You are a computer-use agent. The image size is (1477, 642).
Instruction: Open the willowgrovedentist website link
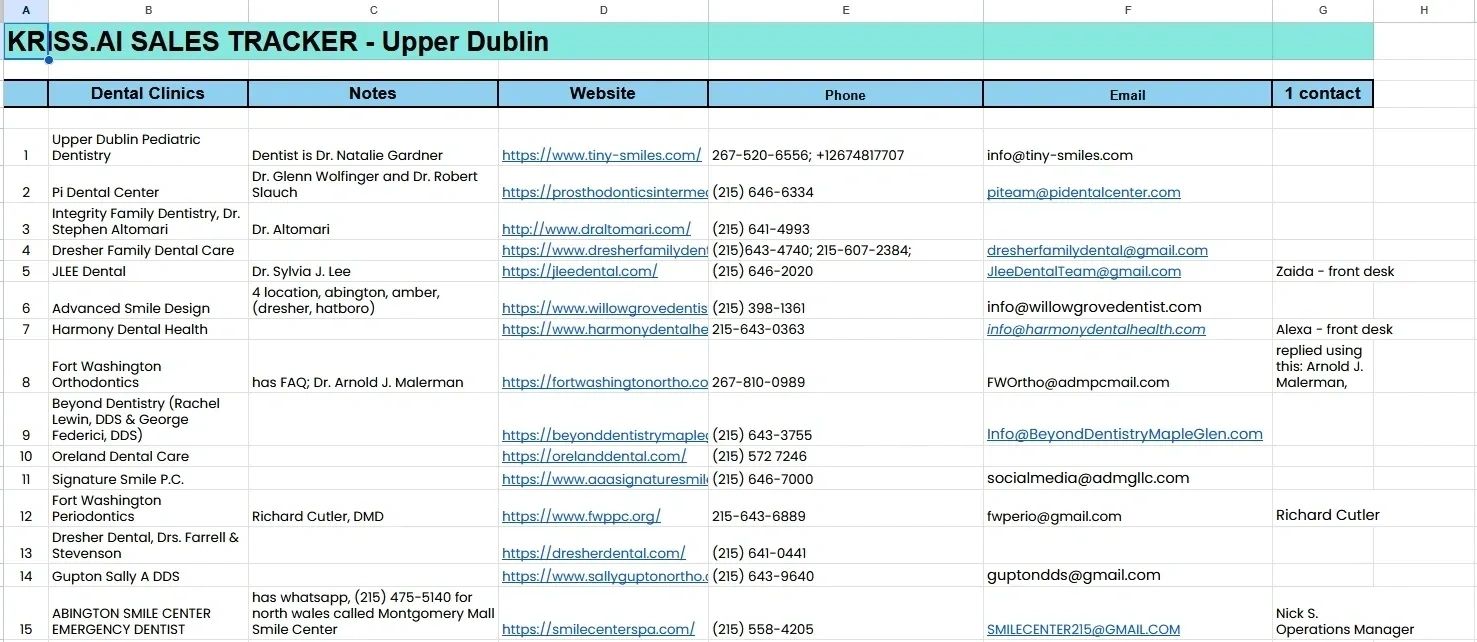pyautogui.click(x=605, y=309)
